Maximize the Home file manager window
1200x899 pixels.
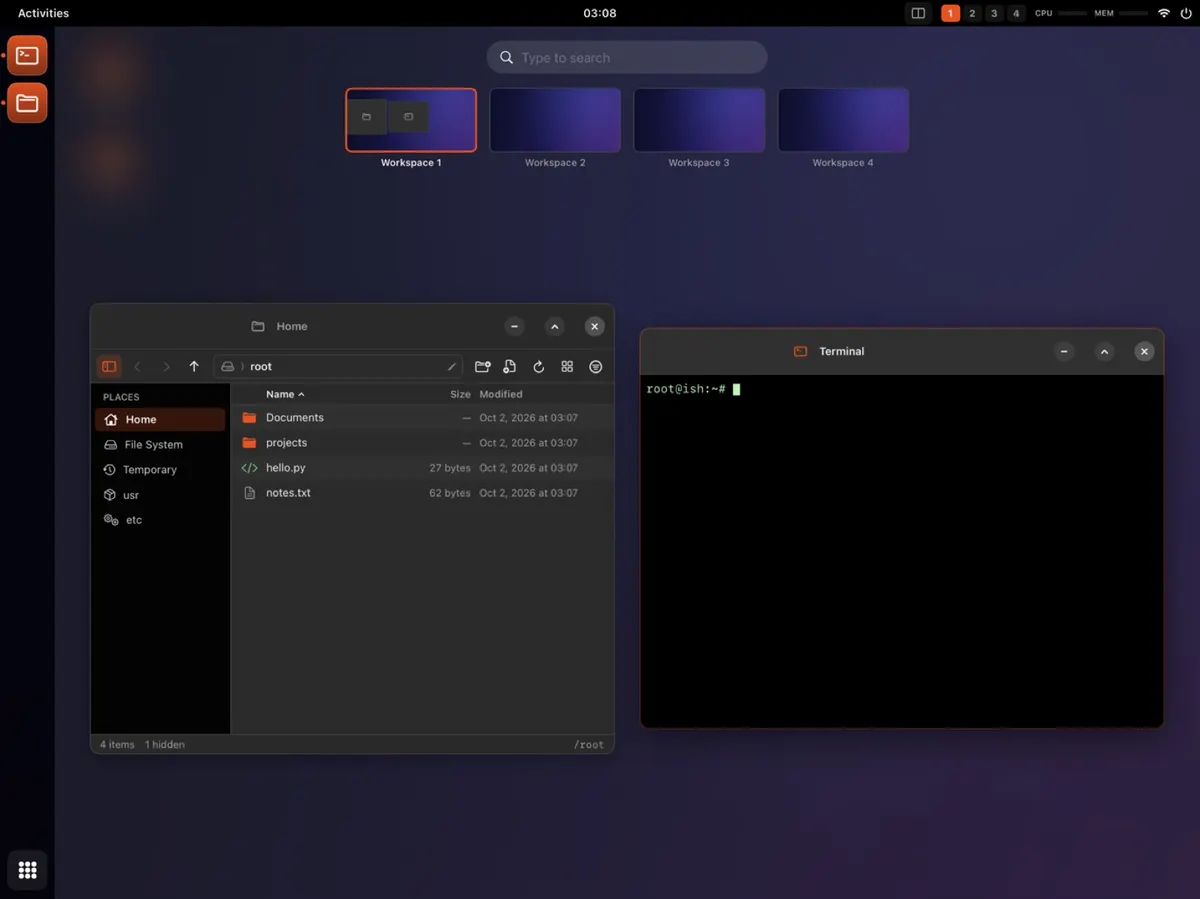[x=555, y=327]
